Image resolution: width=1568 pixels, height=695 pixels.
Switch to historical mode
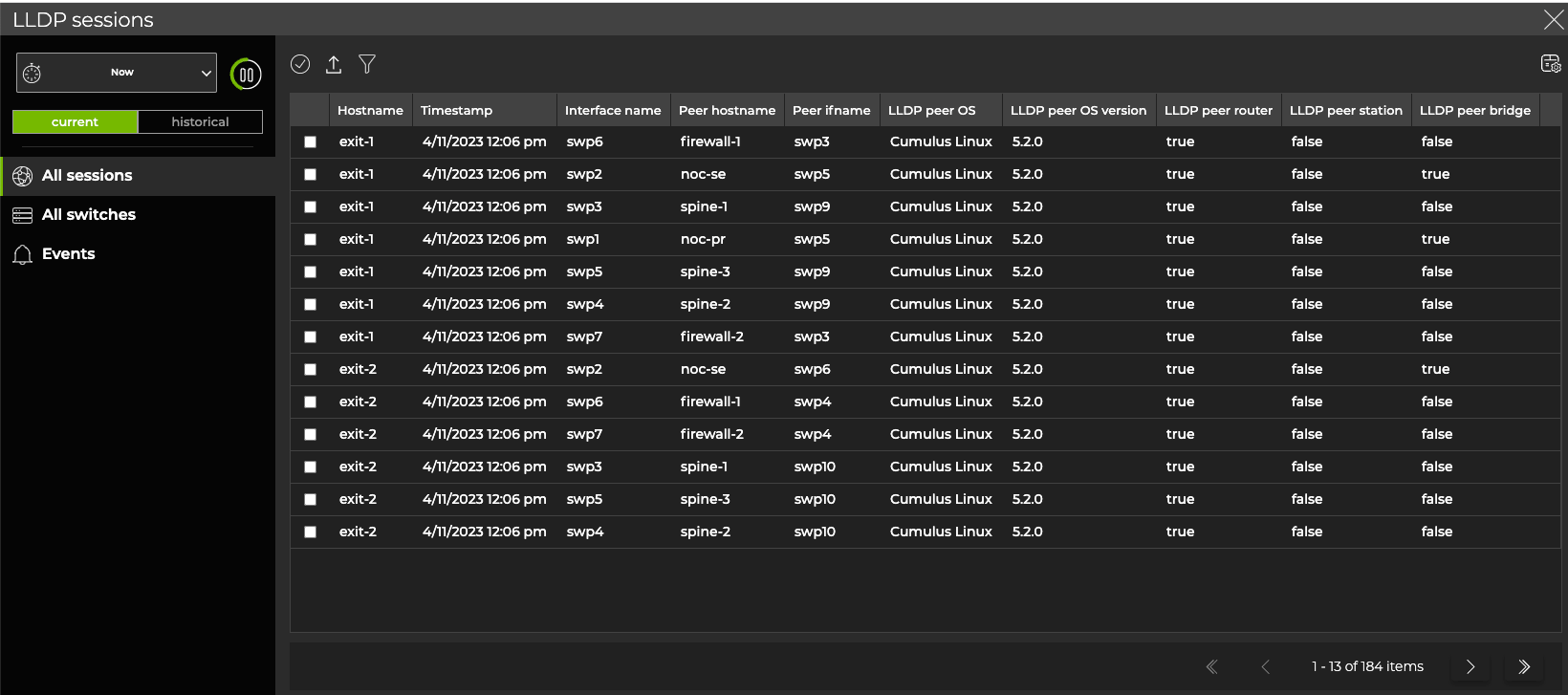(x=201, y=122)
